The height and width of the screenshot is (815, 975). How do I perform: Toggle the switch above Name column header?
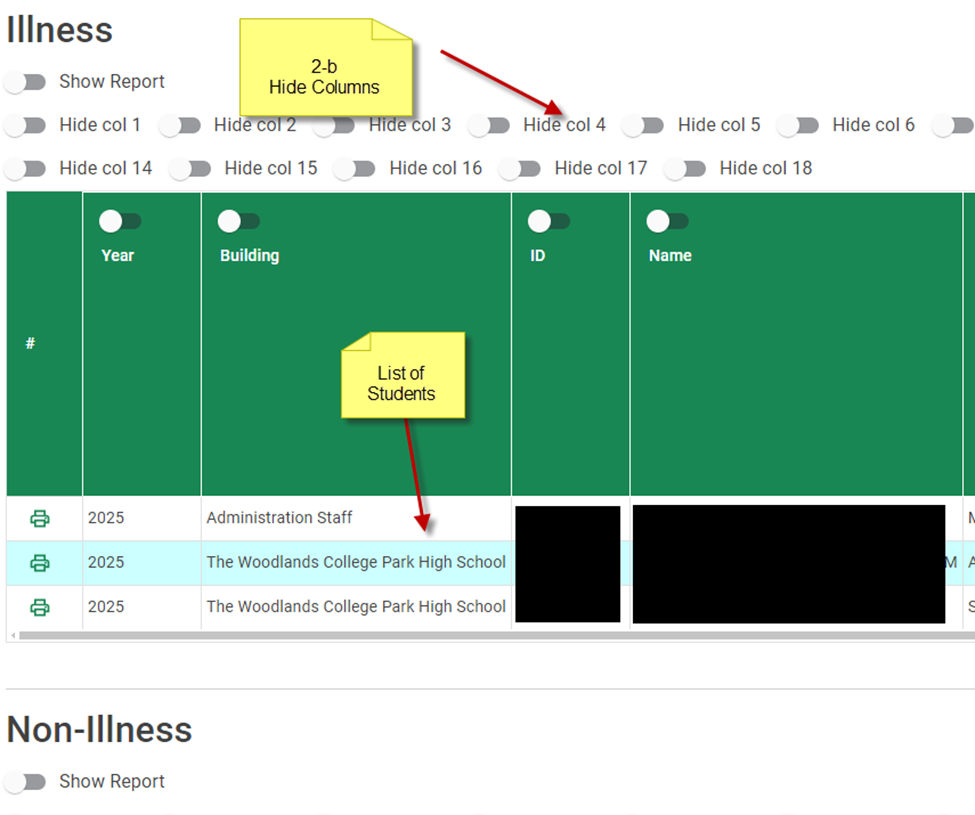(x=669, y=221)
